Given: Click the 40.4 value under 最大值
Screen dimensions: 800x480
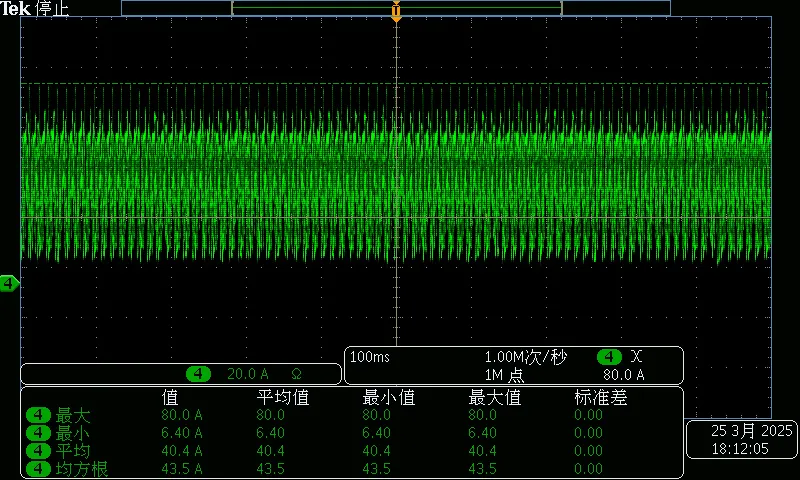Looking at the screenshot, I should click(x=482, y=450).
